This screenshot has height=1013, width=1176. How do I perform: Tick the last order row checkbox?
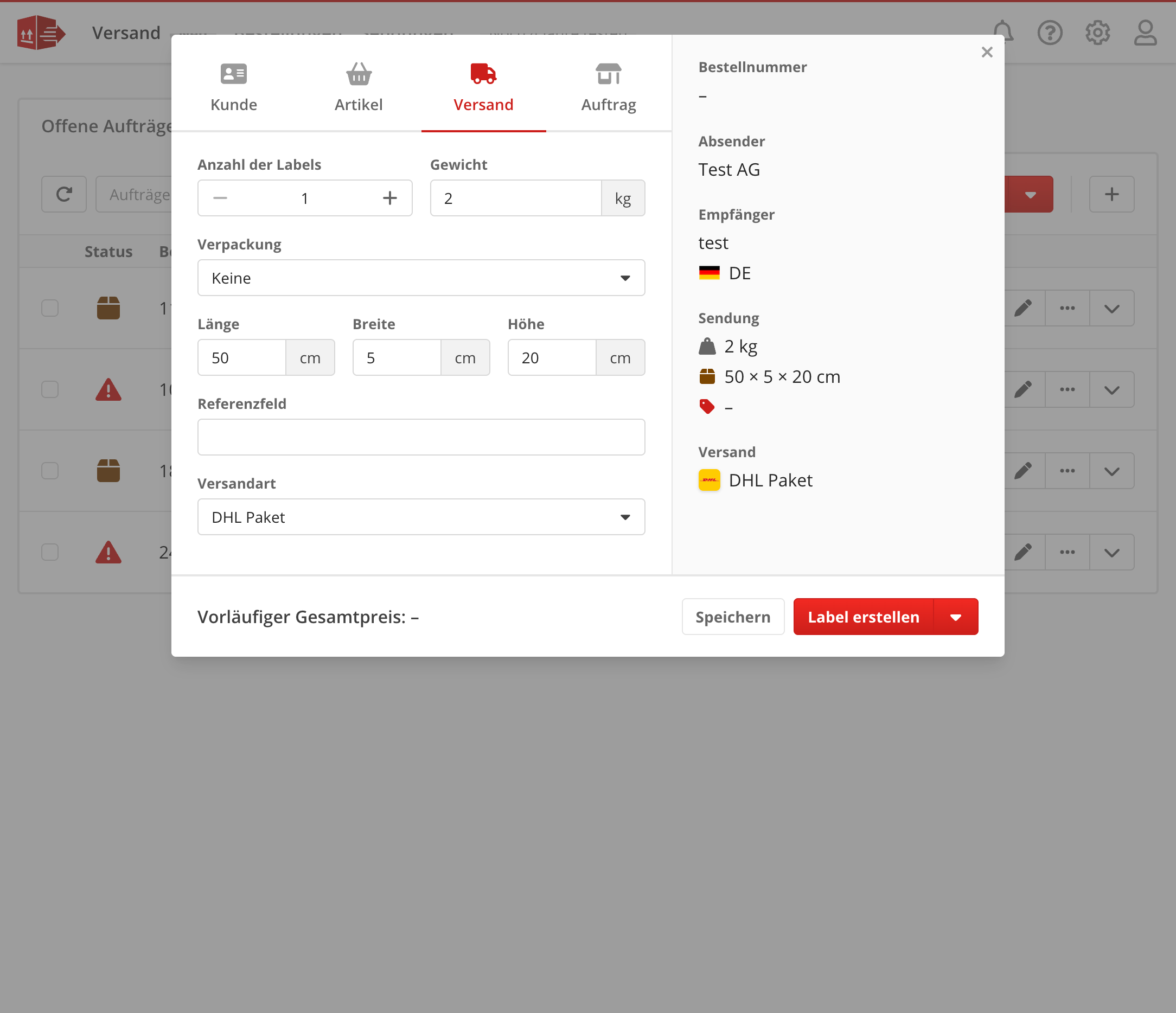click(x=50, y=552)
